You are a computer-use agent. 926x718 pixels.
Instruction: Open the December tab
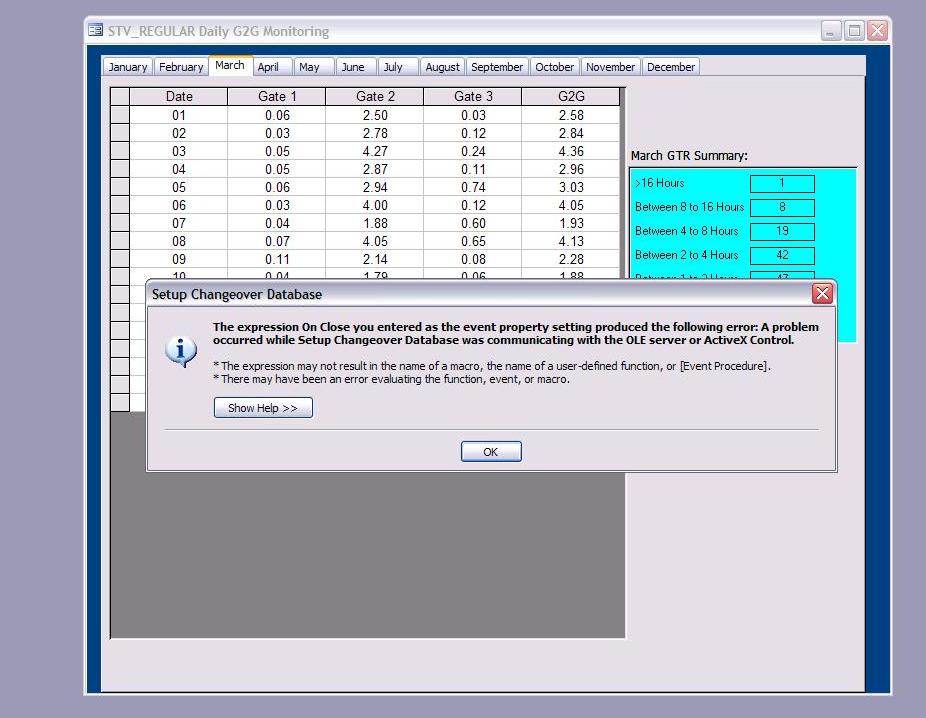tap(671, 67)
